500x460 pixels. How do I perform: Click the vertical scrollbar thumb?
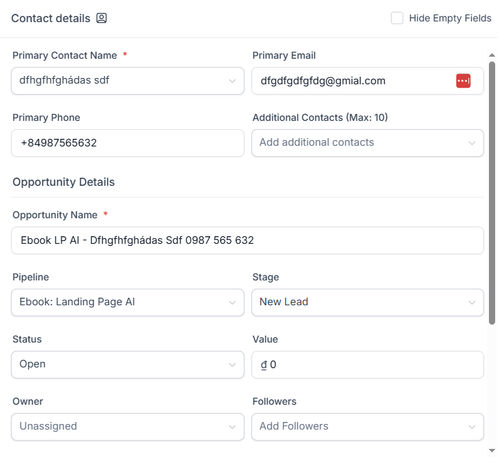[x=492, y=193]
